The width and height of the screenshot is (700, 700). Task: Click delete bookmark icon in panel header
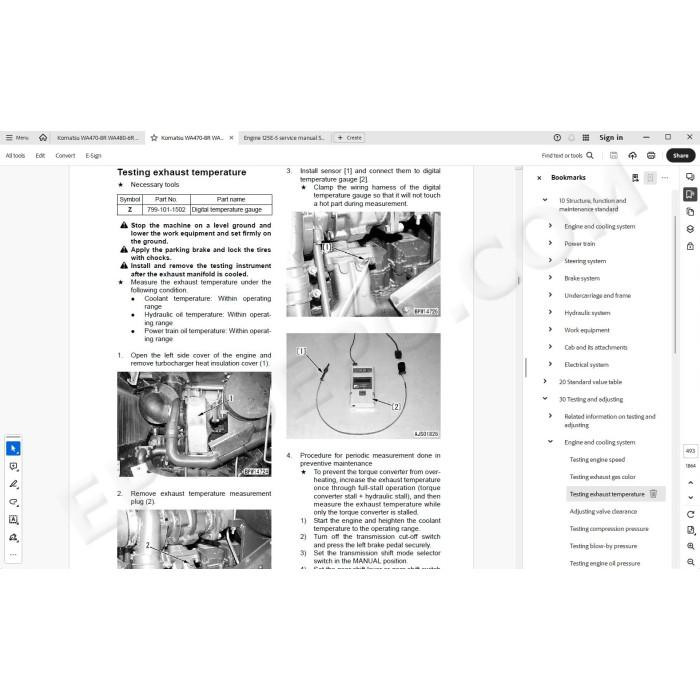point(650,178)
